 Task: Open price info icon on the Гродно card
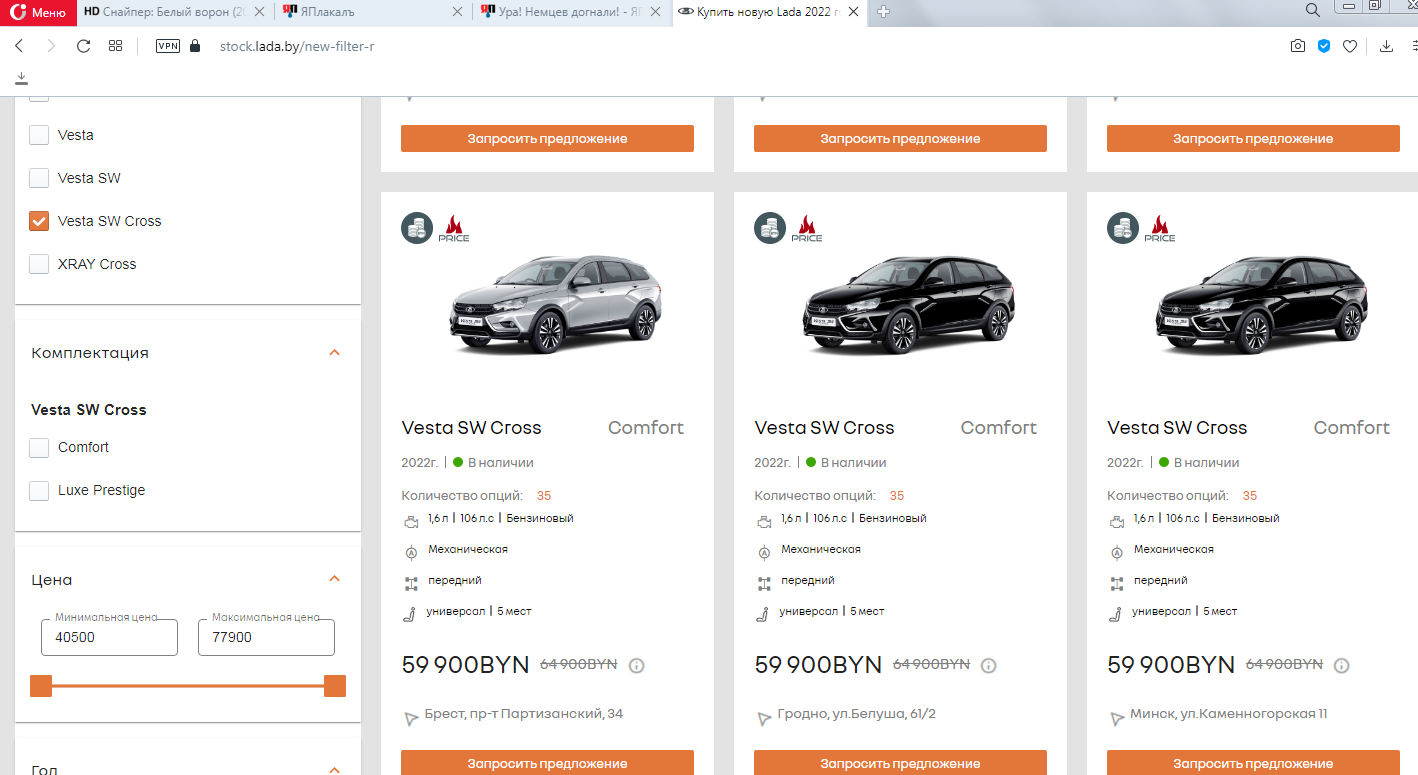989,665
